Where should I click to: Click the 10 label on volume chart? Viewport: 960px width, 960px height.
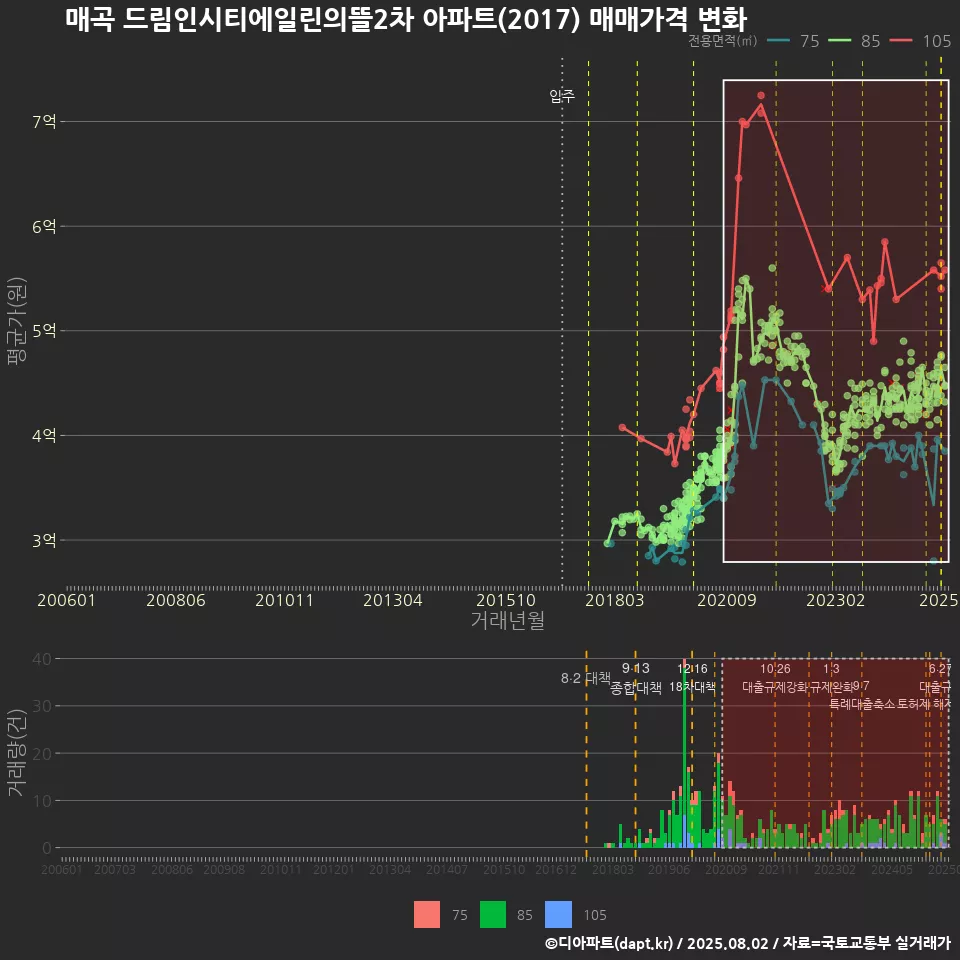(x=42, y=801)
